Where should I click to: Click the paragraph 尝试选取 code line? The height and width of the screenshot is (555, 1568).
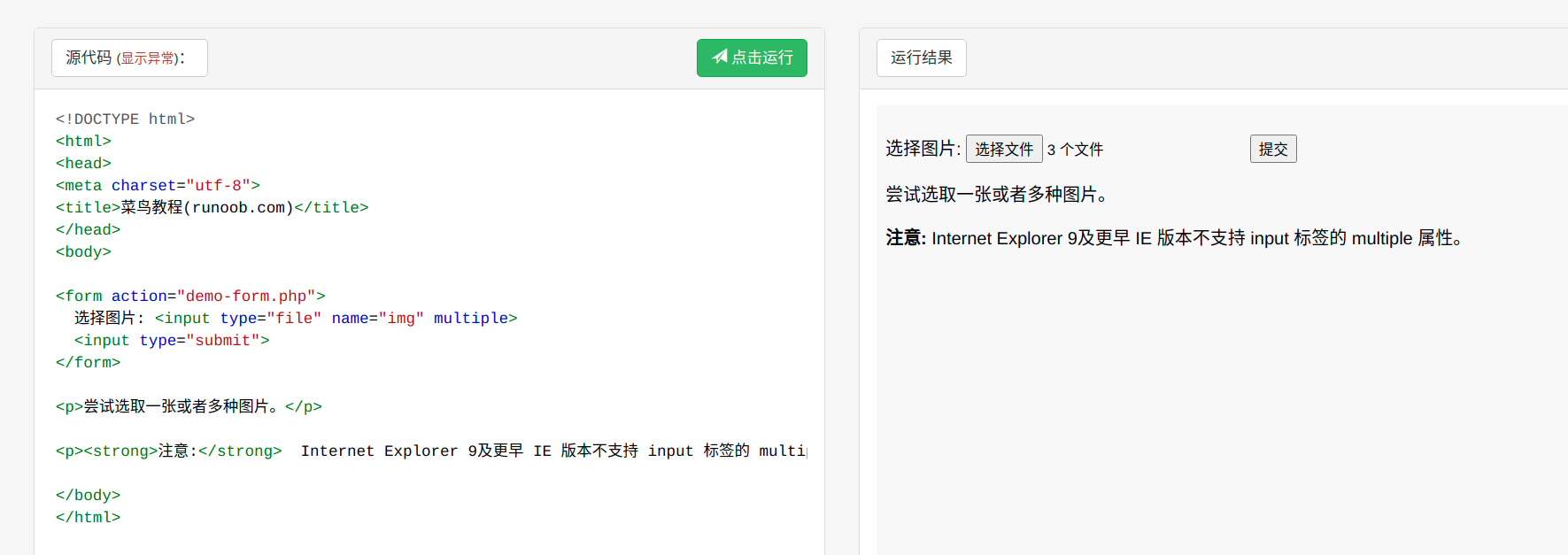click(189, 406)
